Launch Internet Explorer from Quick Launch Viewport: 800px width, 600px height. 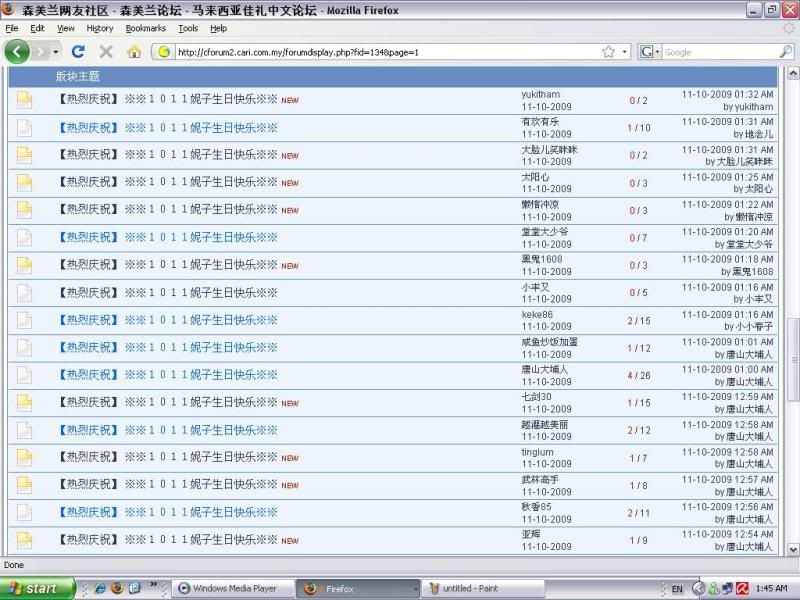tap(100, 588)
